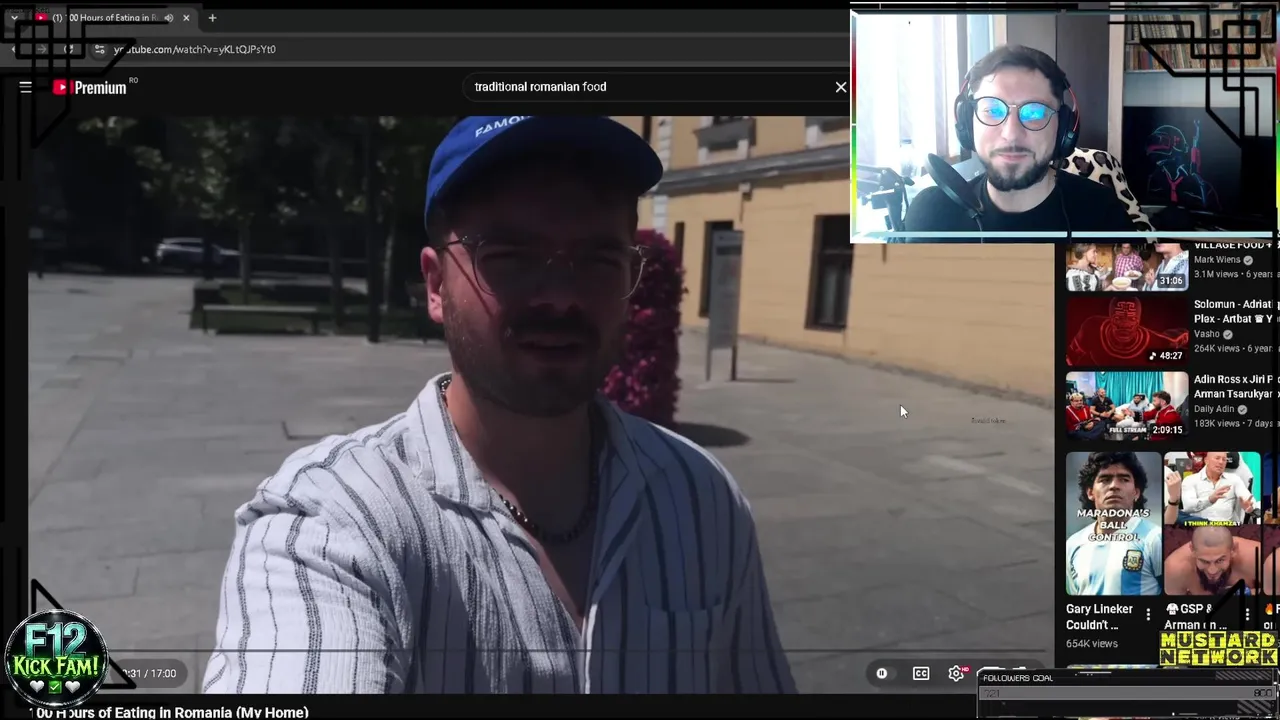
Task: Open video player settings gear
Action: click(957, 674)
